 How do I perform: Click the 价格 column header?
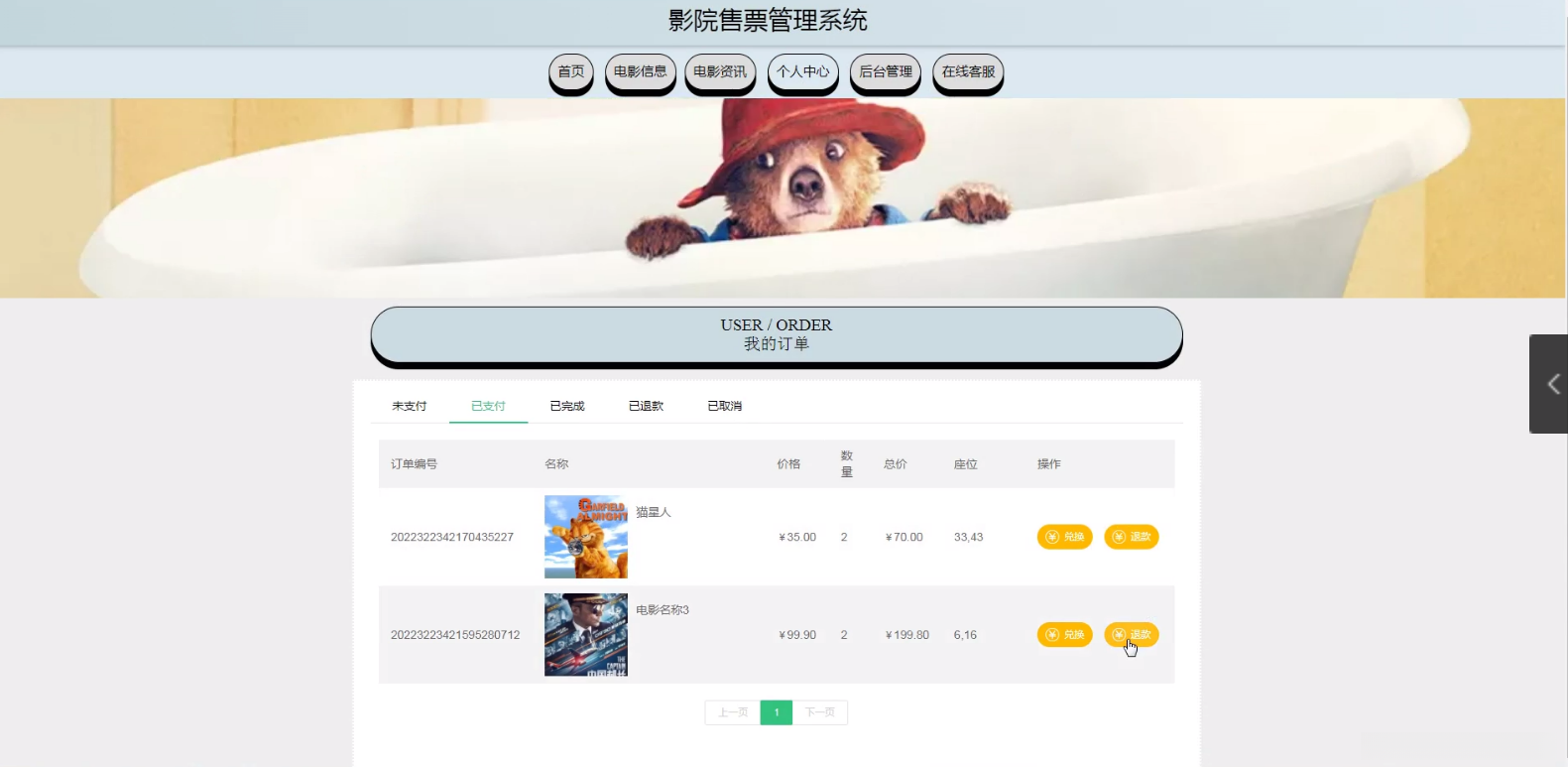click(788, 464)
